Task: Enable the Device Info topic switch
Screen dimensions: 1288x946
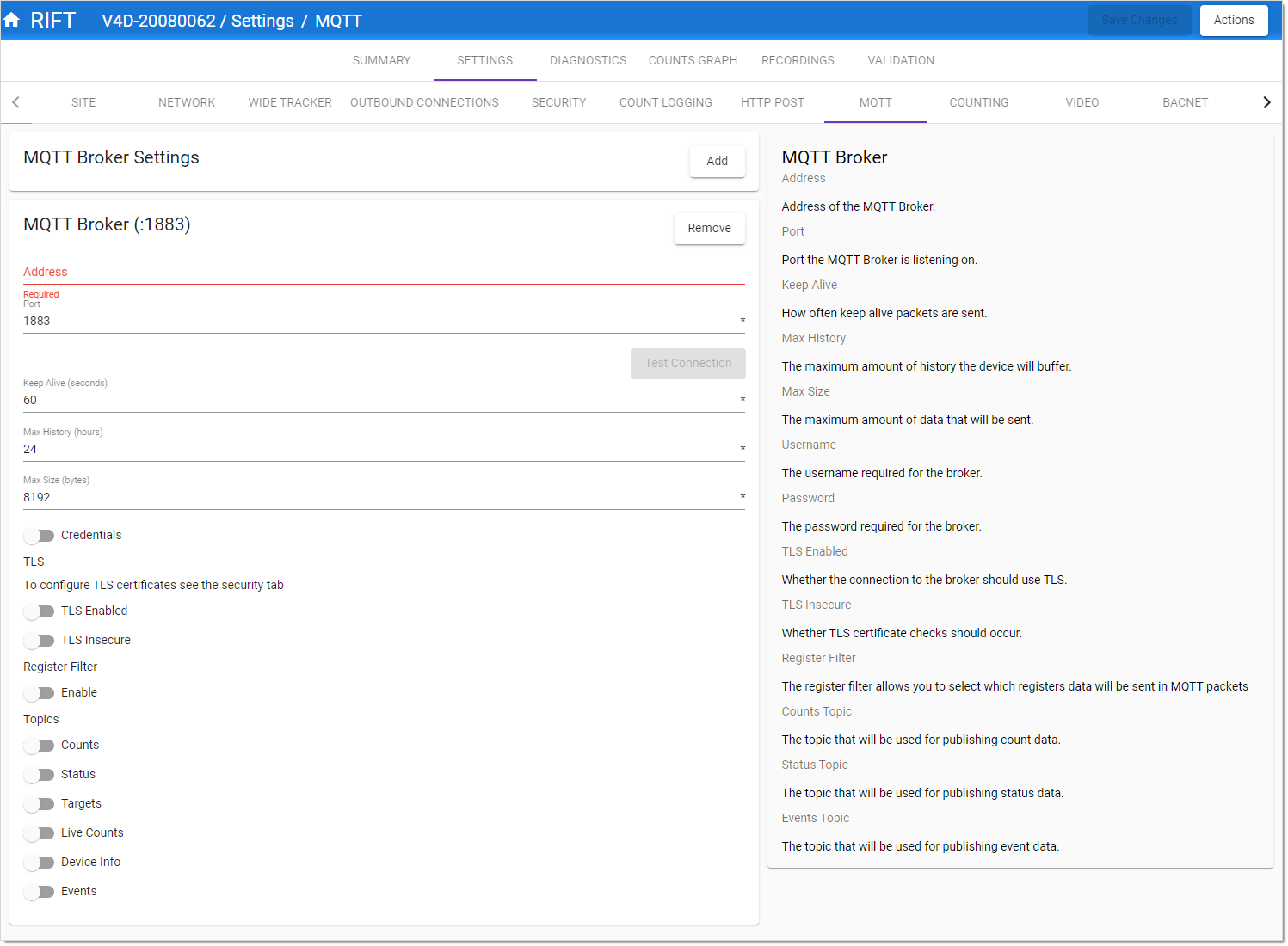Action: (39, 863)
